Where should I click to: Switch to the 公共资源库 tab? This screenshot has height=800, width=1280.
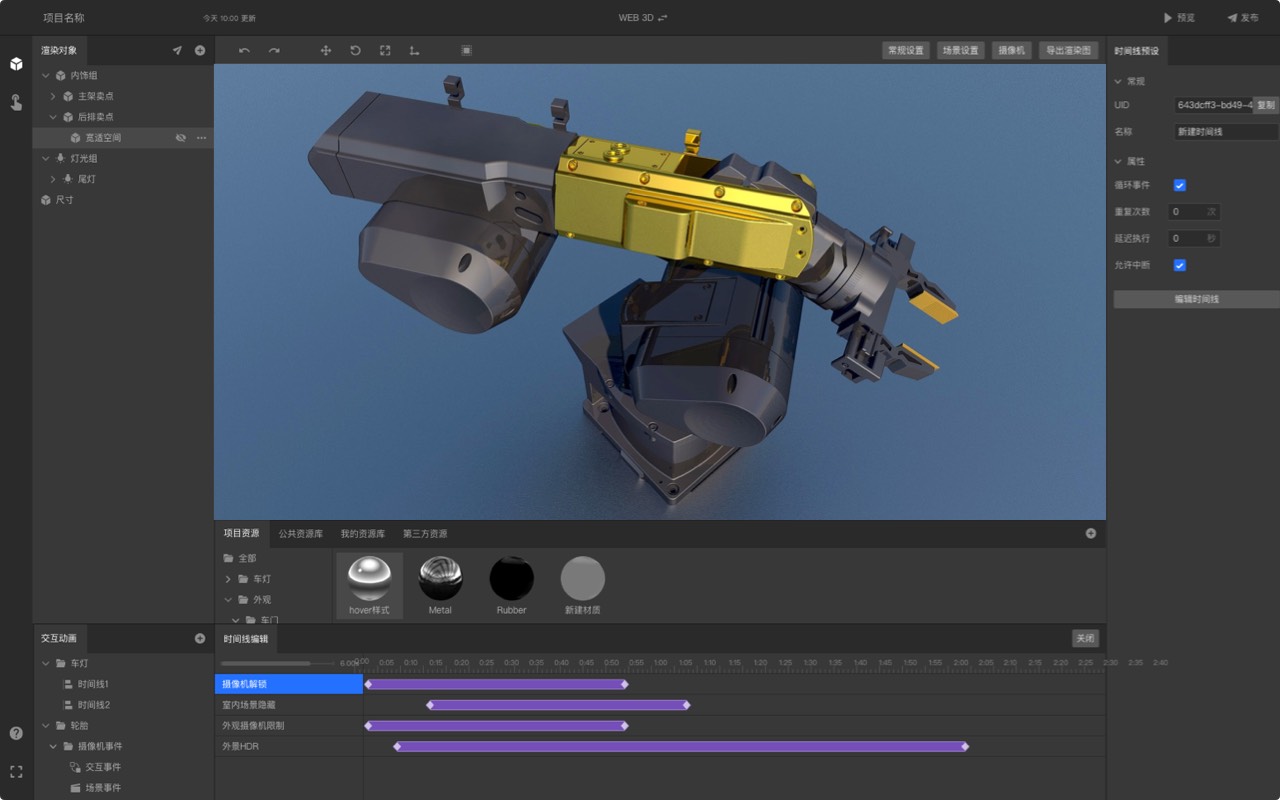[x=300, y=533]
